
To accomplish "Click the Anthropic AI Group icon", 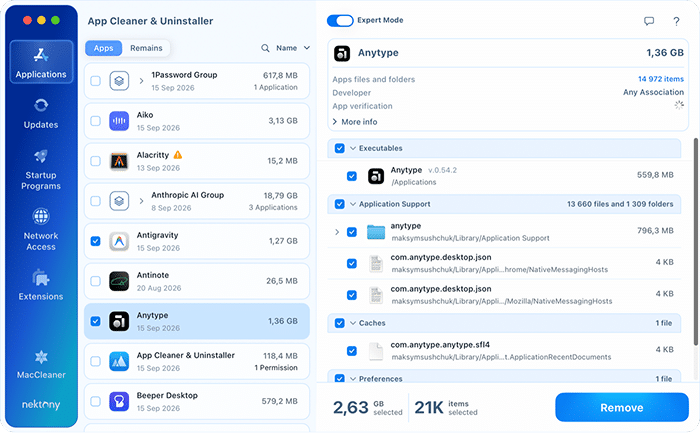I will tap(119, 201).
